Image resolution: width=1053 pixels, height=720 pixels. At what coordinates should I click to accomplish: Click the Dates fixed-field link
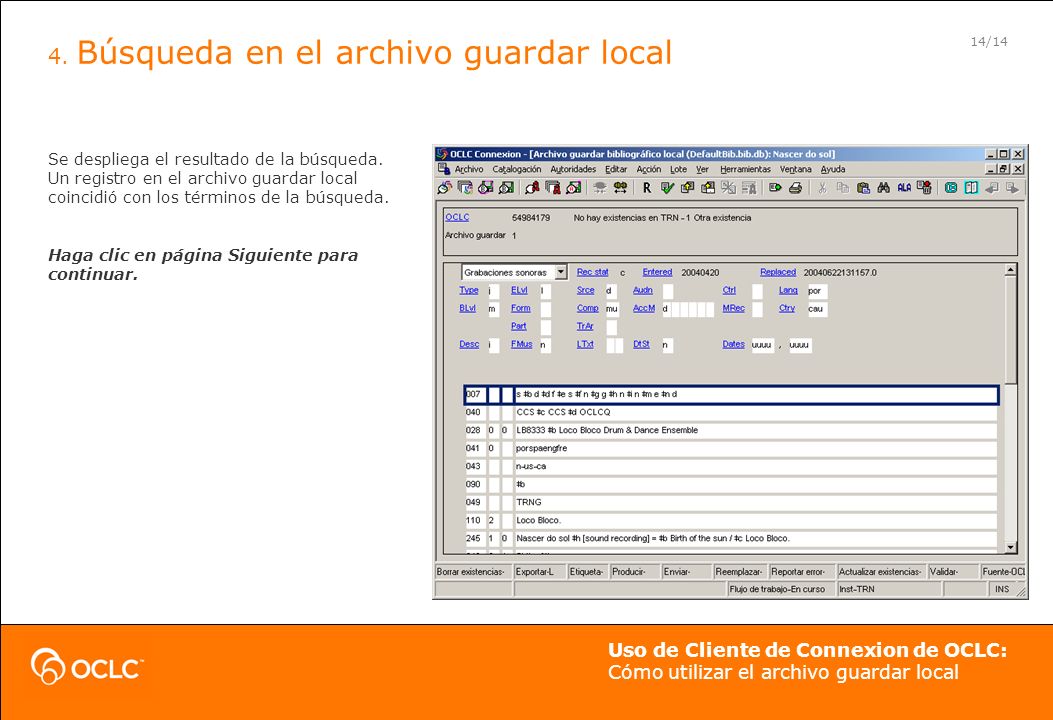tap(733, 344)
